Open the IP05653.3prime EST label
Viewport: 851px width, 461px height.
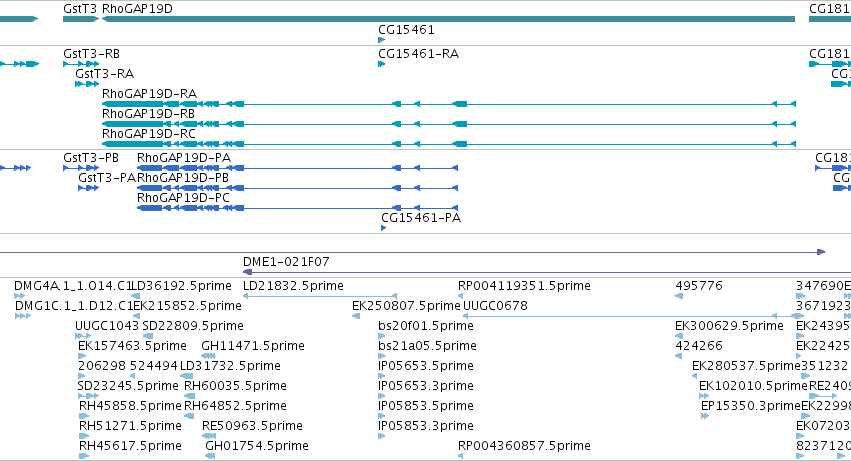pos(426,387)
